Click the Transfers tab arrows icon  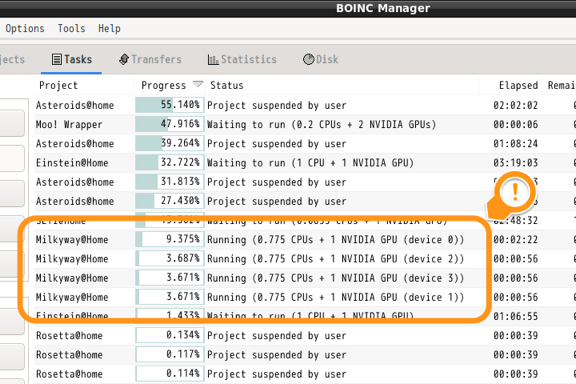coord(124,59)
